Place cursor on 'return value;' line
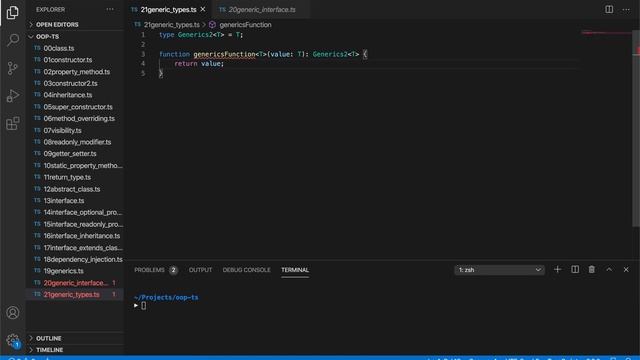640x360 pixels. click(199, 64)
